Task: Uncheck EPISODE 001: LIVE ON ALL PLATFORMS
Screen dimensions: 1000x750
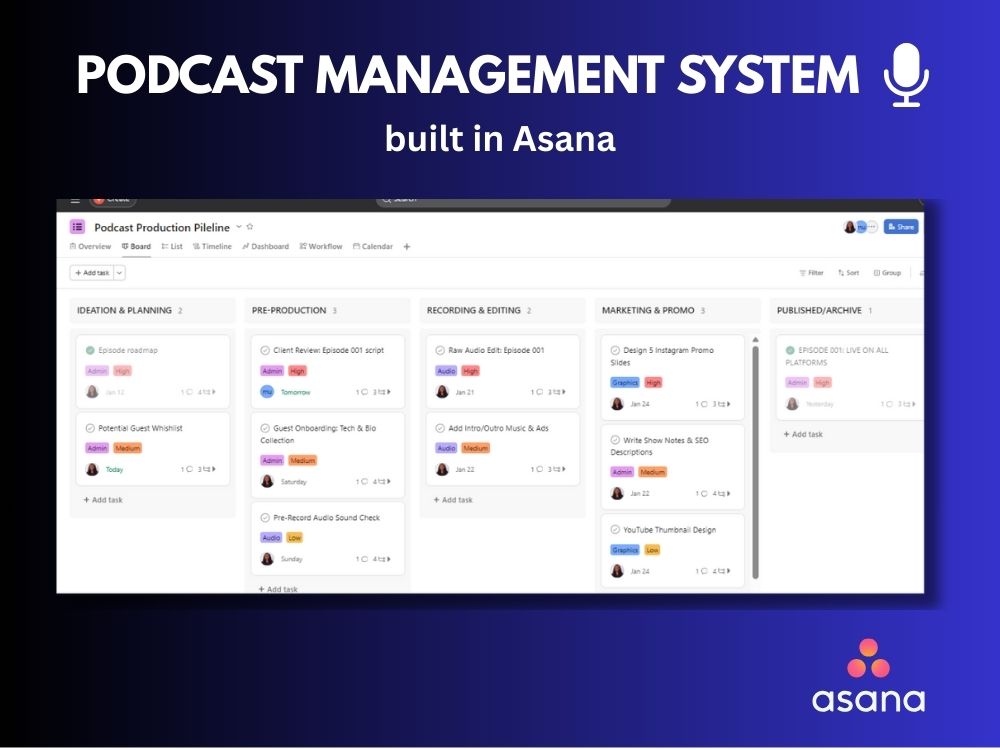Action: [790, 350]
